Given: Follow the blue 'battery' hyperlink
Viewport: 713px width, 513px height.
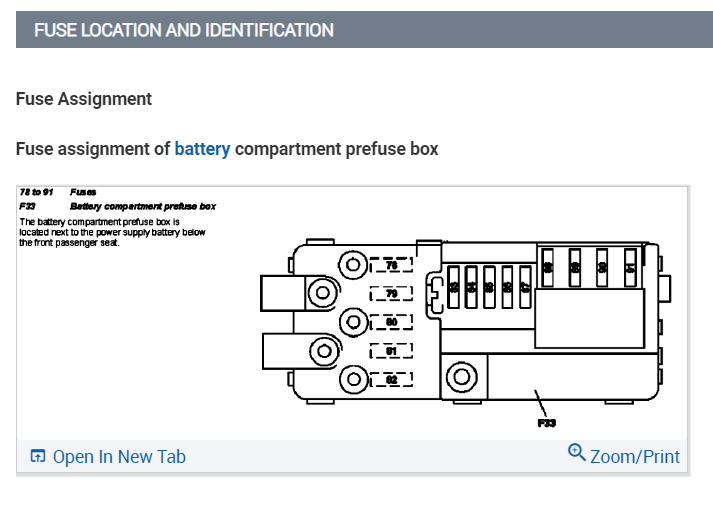Looking at the screenshot, I should pyautogui.click(x=202, y=149).
